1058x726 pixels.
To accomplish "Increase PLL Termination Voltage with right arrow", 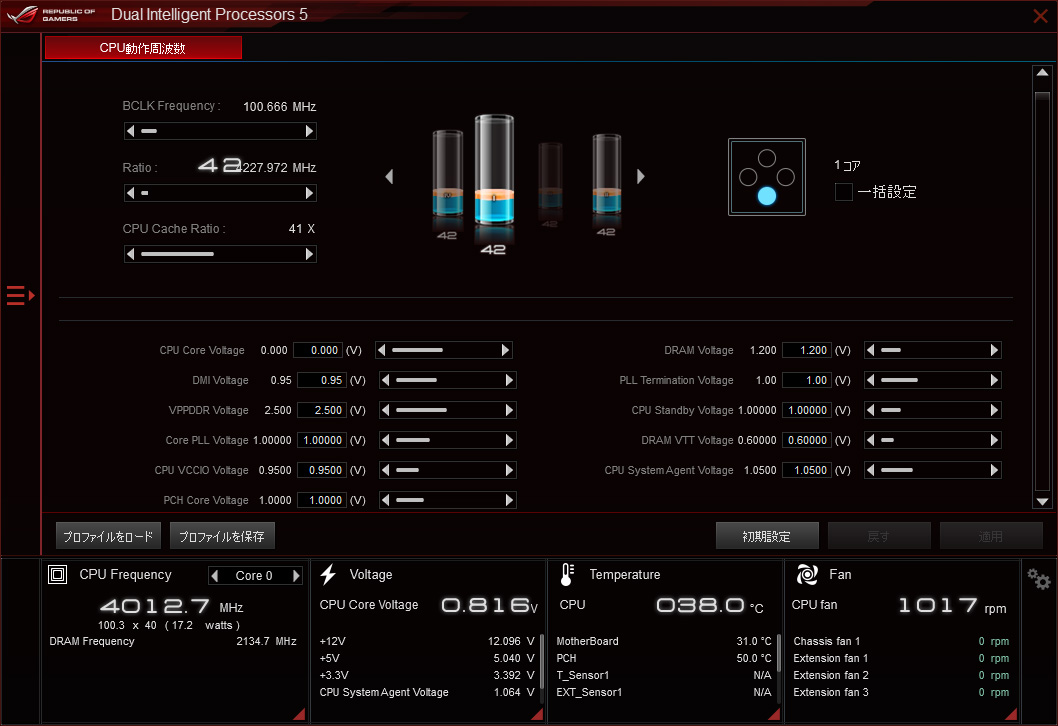I will click(995, 380).
